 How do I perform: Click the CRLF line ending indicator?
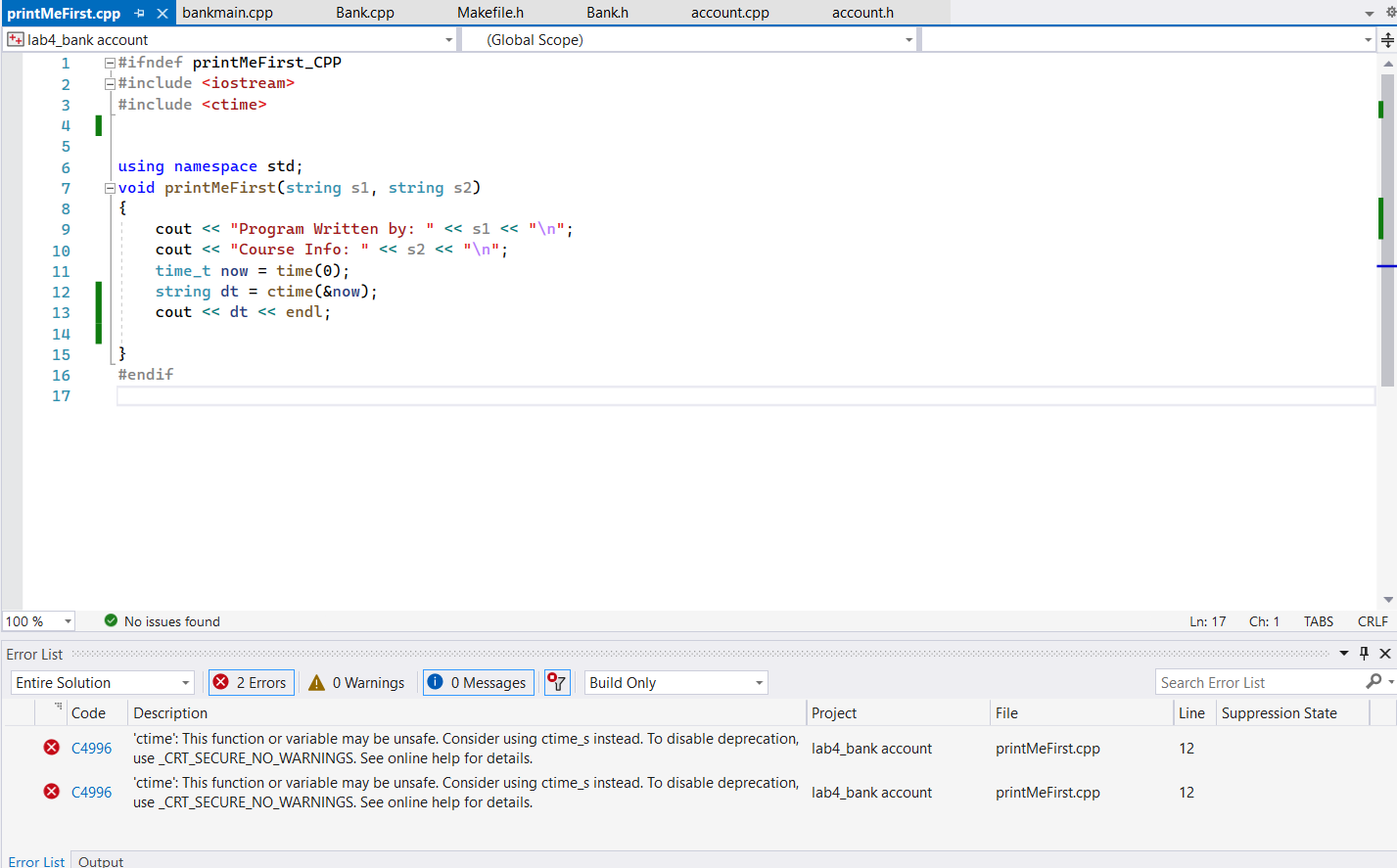1372,621
